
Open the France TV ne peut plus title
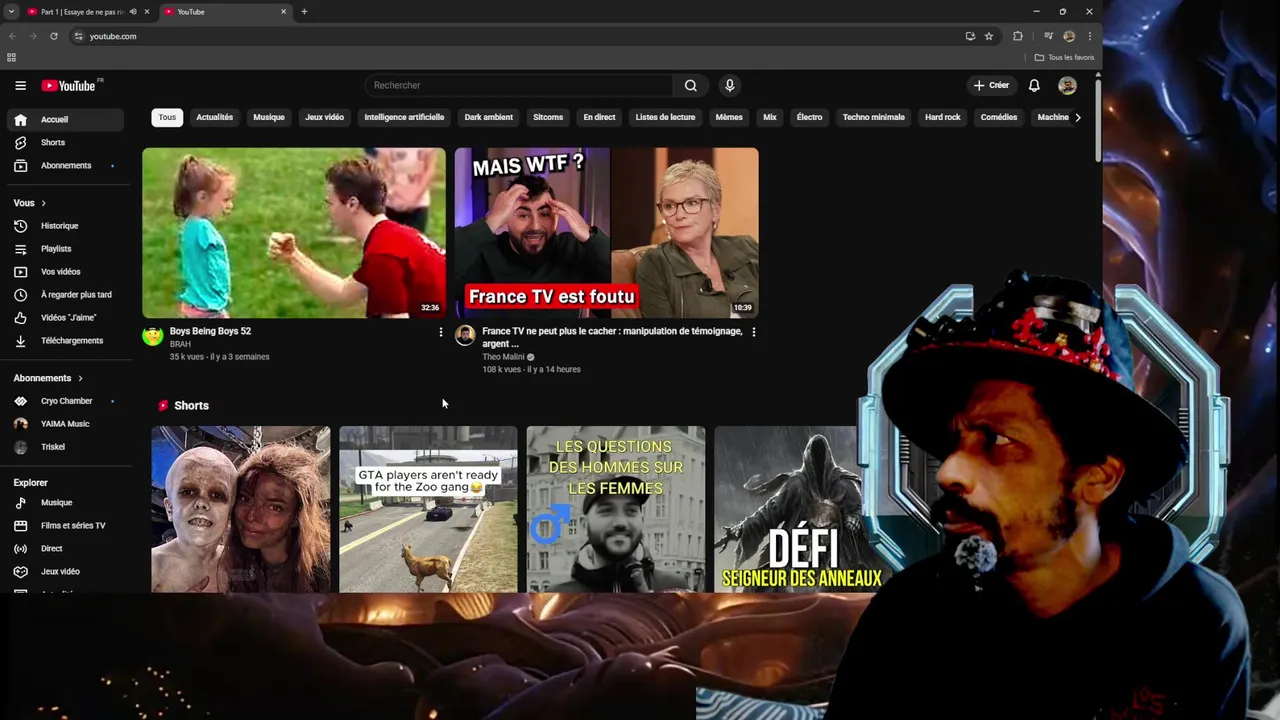point(612,337)
